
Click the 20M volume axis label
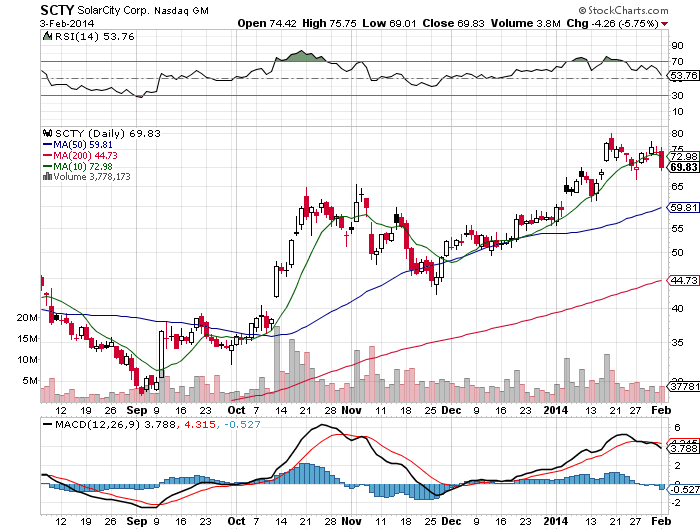click(27, 317)
